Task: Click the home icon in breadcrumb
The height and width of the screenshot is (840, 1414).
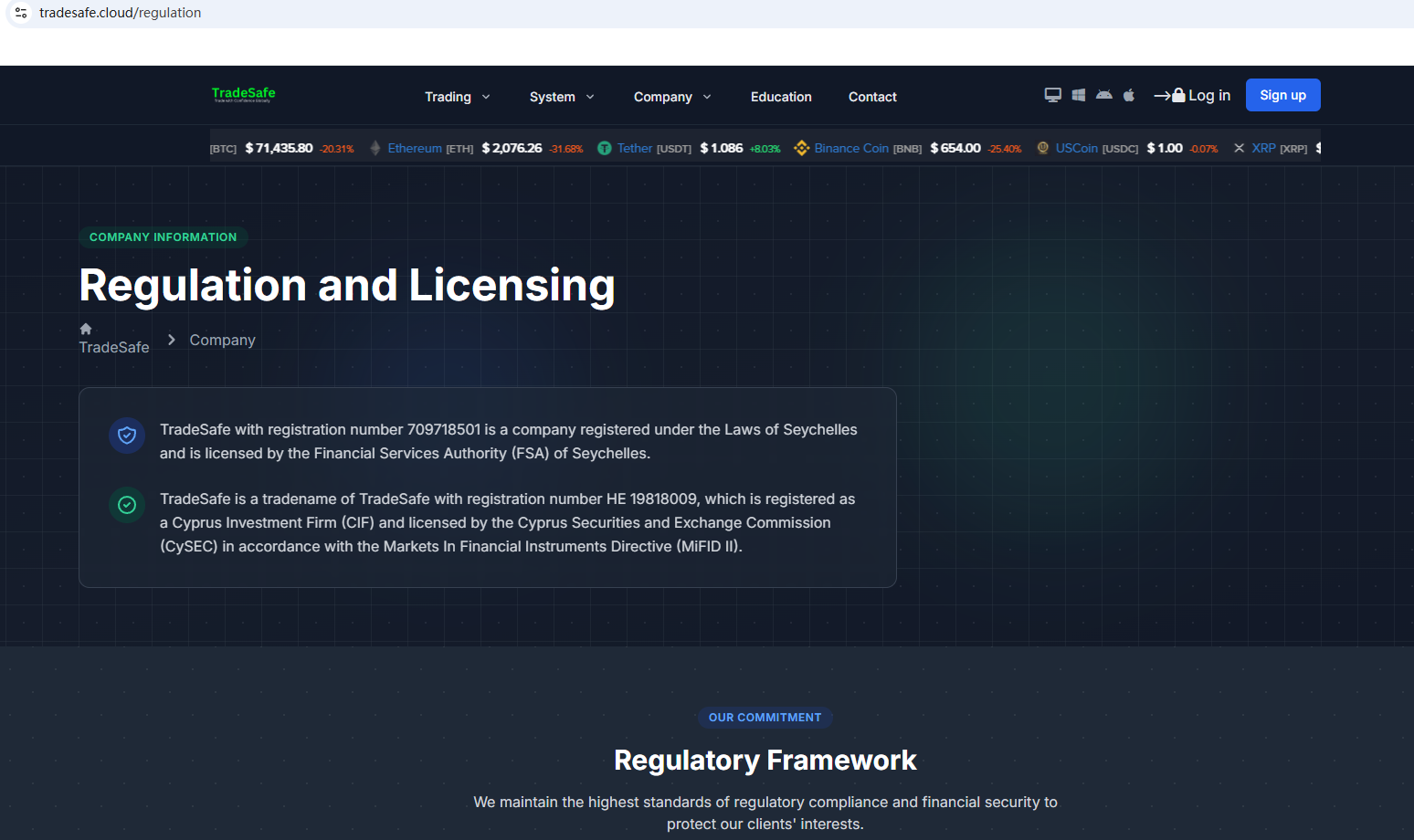Action: [86, 329]
